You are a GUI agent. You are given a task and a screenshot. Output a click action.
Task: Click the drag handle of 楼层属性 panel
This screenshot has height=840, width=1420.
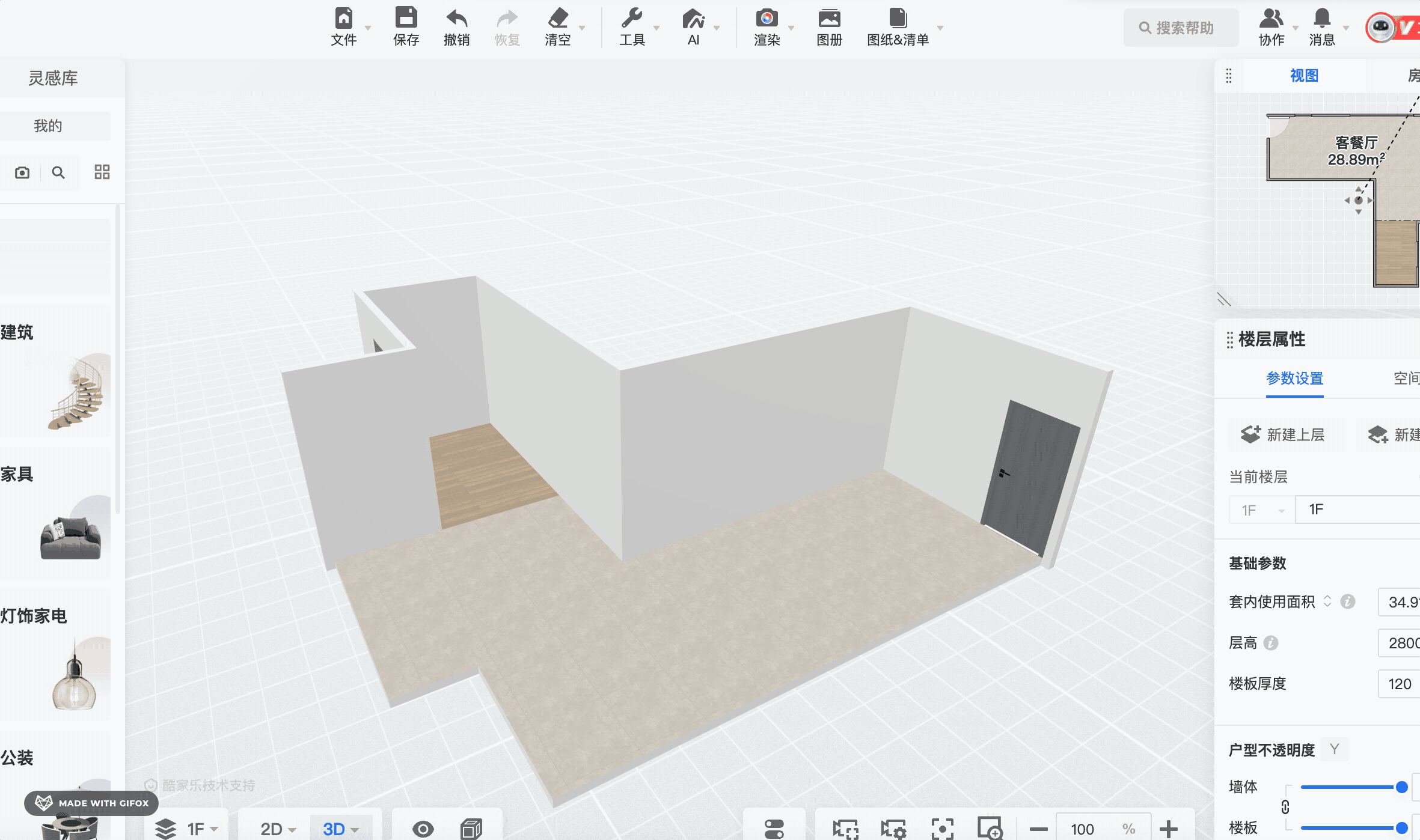click(x=1230, y=339)
